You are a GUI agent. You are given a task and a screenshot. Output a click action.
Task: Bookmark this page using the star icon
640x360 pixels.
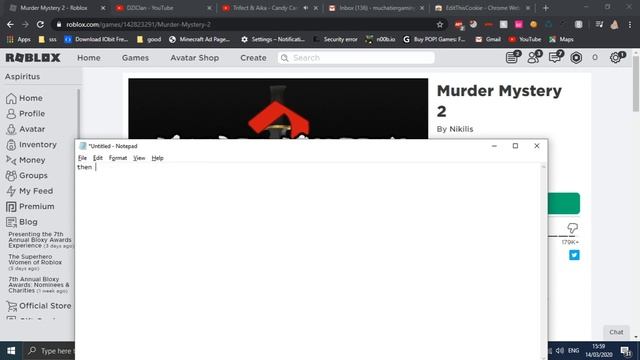pos(440,24)
